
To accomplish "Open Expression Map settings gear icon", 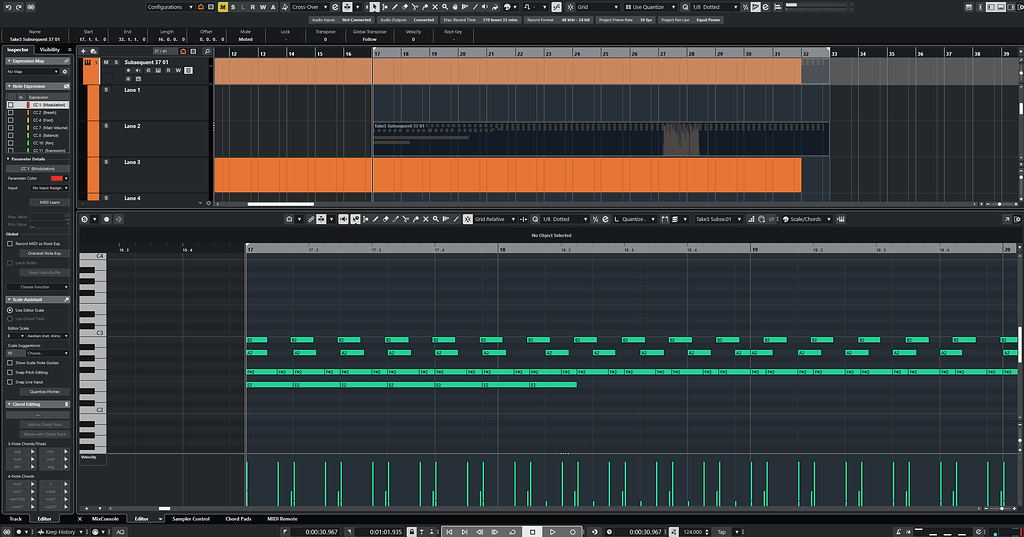I will (x=65, y=71).
